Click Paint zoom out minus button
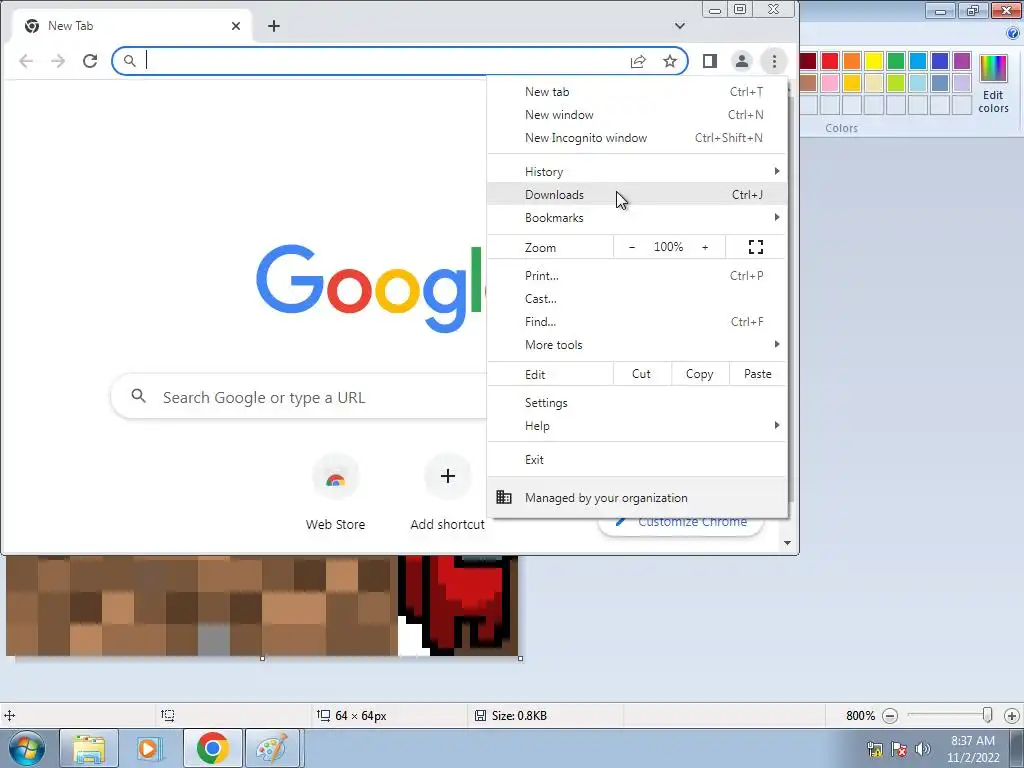This screenshot has height=768, width=1024. pyautogui.click(x=889, y=716)
